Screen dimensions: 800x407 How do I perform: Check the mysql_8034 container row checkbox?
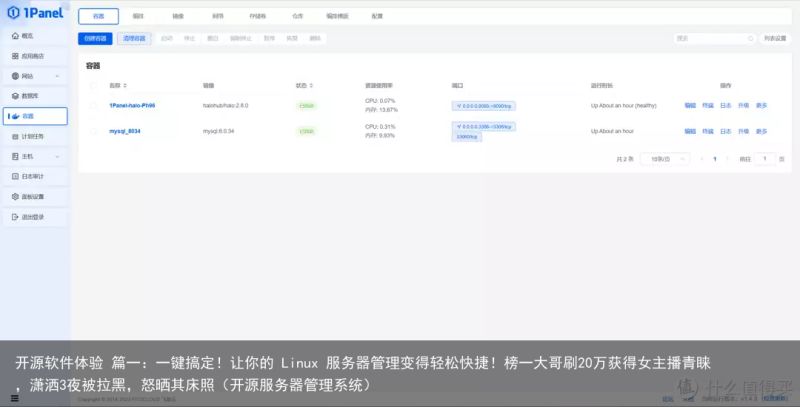93,131
